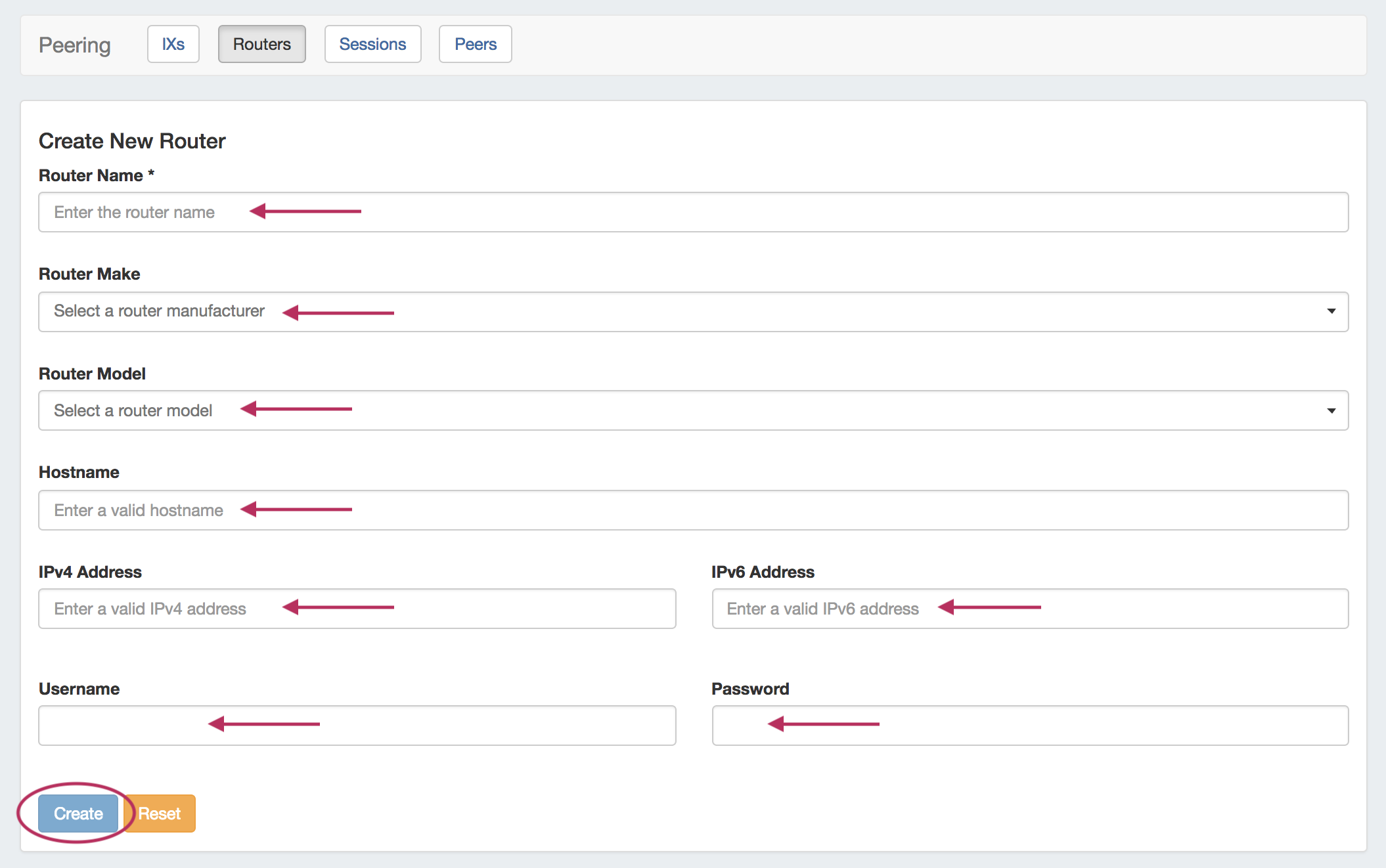Click the Create New Router heading
The width and height of the screenshot is (1386, 868).
pos(132,141)
